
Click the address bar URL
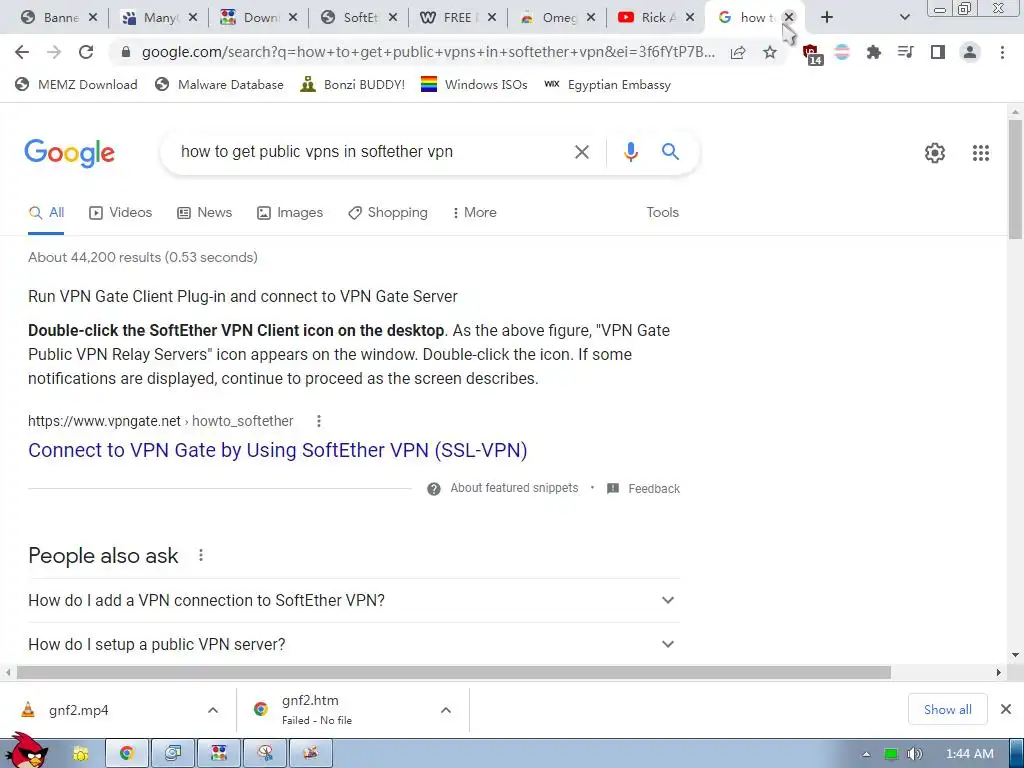pos(428,52)
